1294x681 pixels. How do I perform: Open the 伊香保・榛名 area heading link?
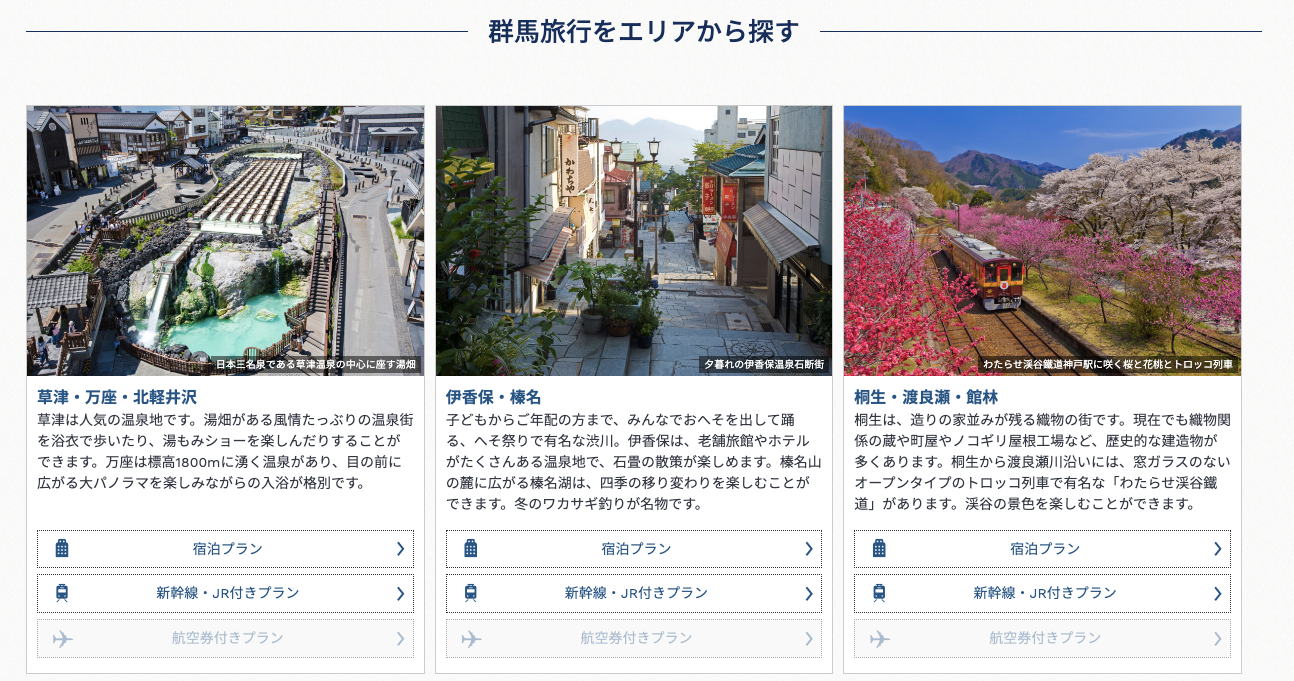coord(493,397)
